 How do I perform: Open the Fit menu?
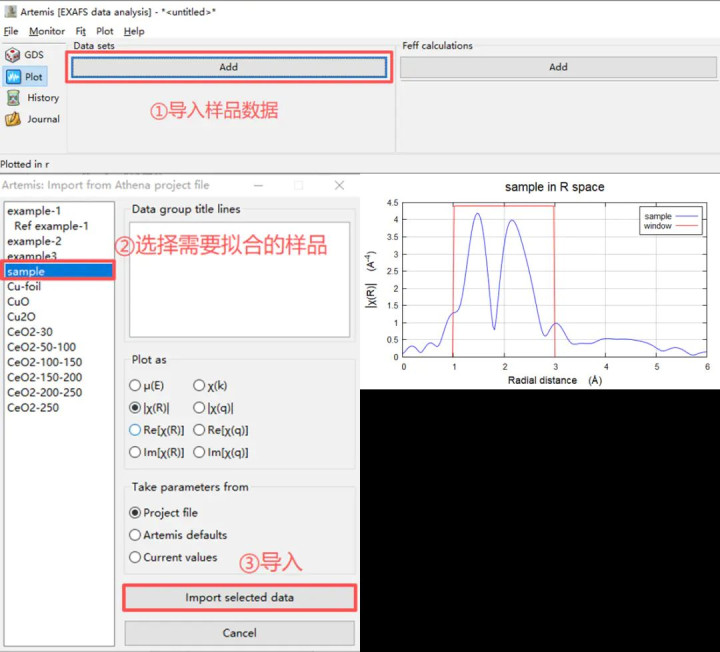81,31
